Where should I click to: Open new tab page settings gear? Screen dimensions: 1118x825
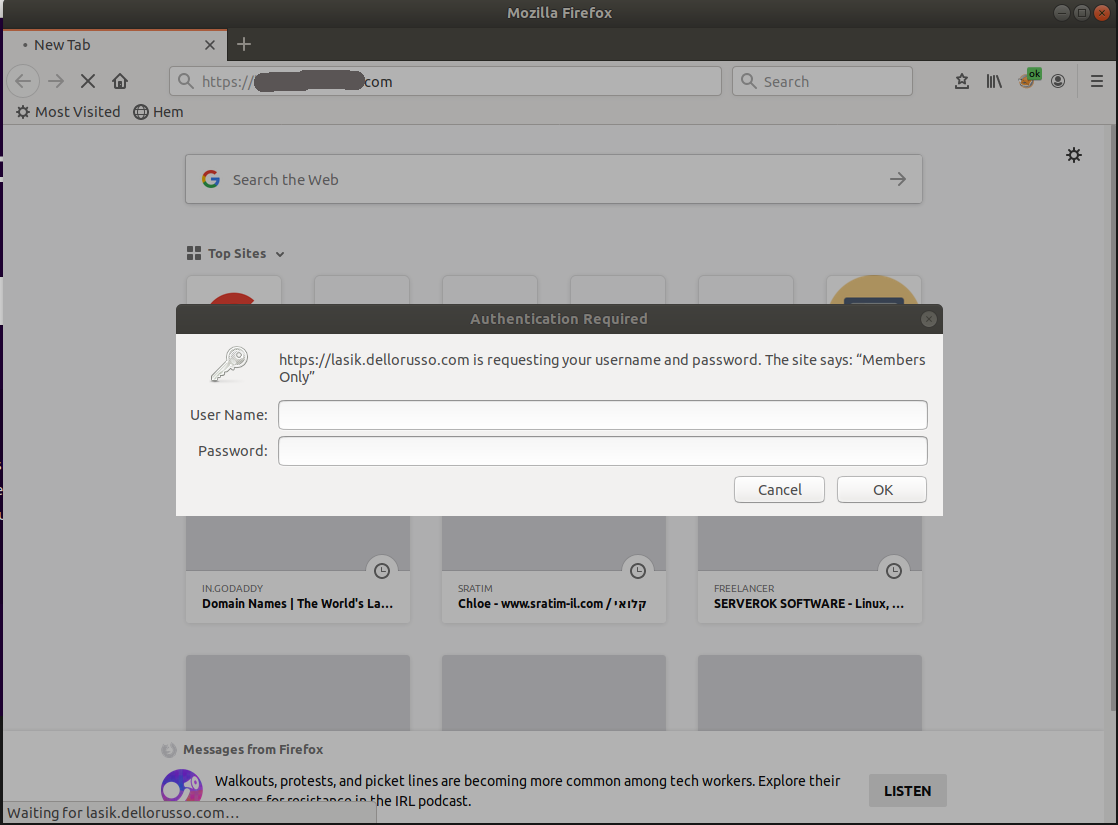point(1074,156)
